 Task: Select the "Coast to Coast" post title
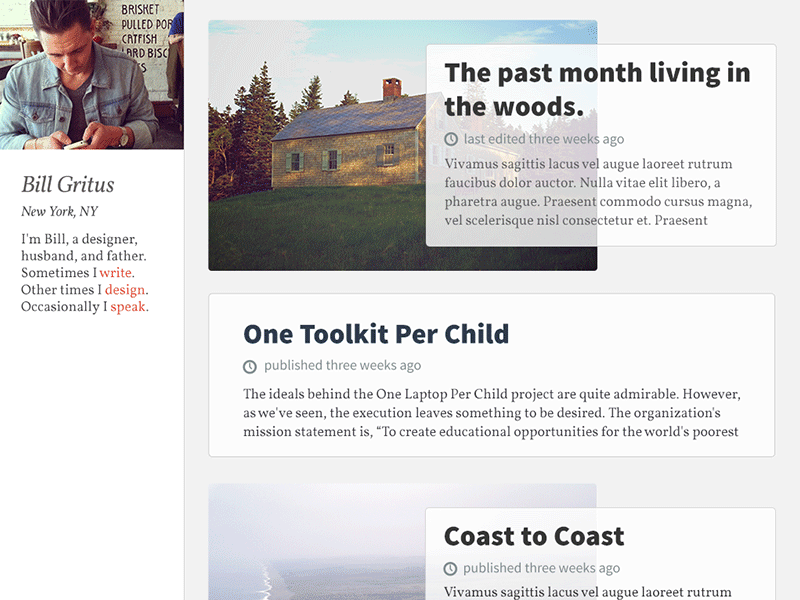pos(534,536)
